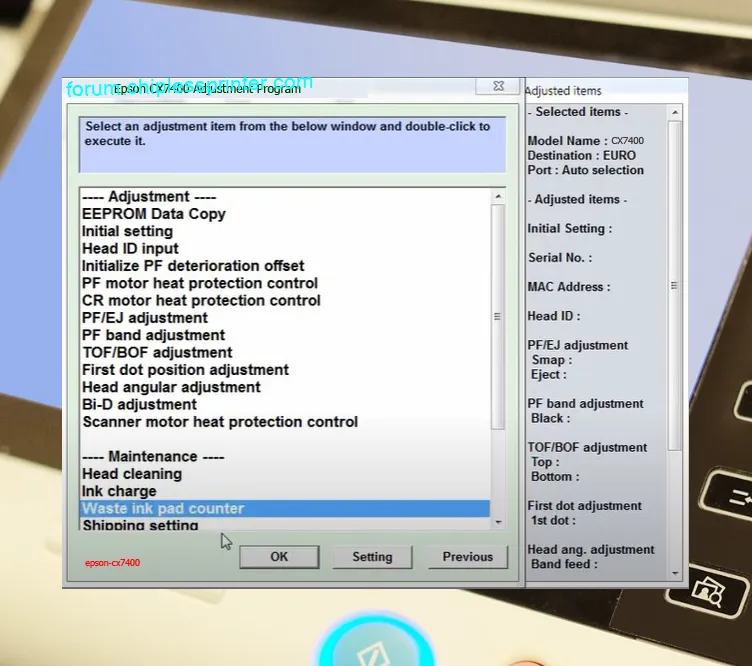Select Waste ink pad counter row
The image size is (752, 666).
(x=285, y=508)
